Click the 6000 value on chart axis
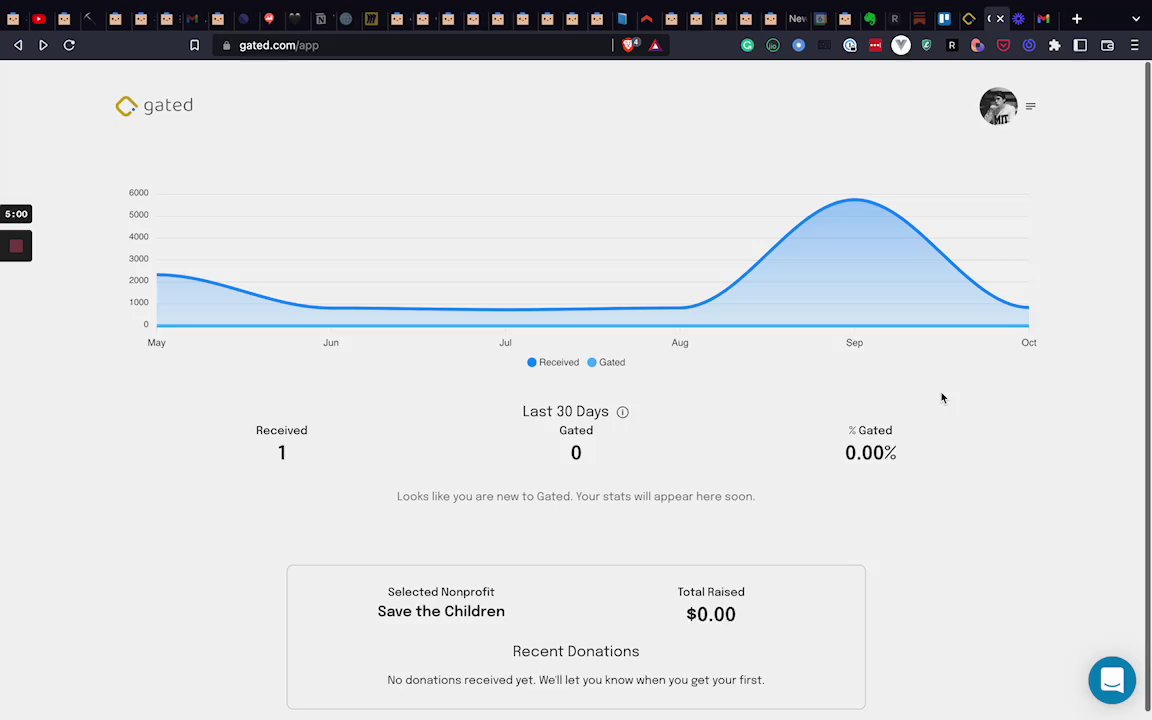The width and height of the screenshot is (1152, 720). (x=139, y=192)
